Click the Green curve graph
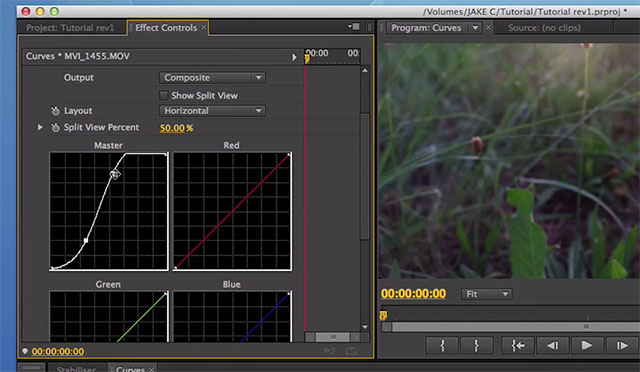 pyautogui.click(x=109, y=316)
